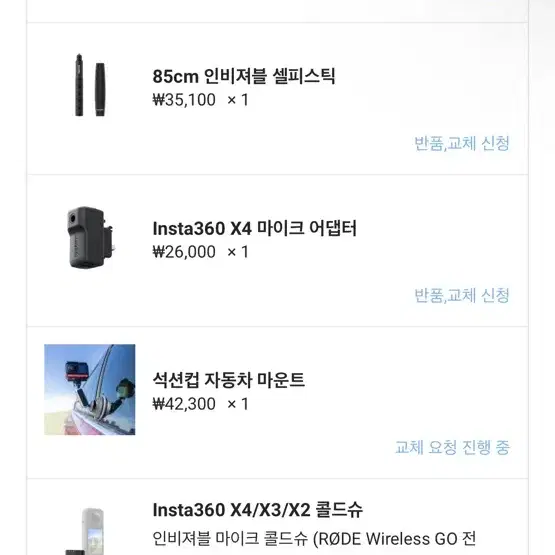Open the 석션컵 자동차 마운트 title
The width and height of the screenshot is (555, 555).
[x=229, y=380]
